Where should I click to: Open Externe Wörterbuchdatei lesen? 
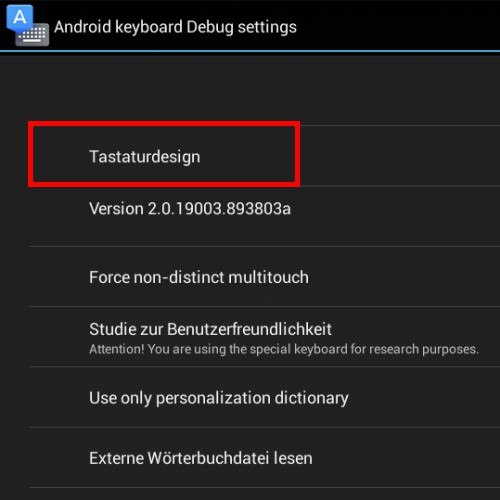click(x=265, y=458)
